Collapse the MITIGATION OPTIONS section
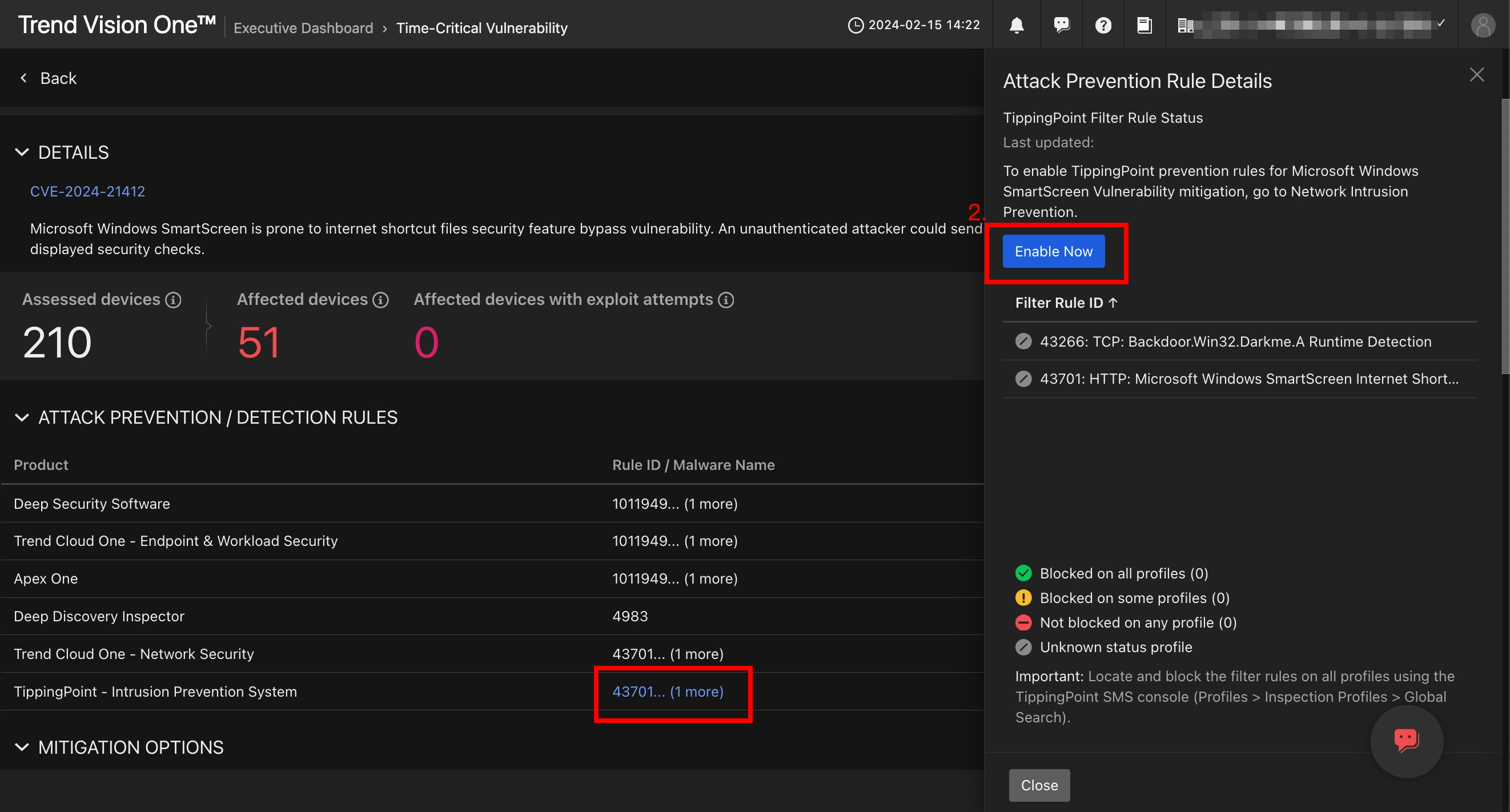Viewport: 1510px width, 812px height. click(x=22, y=747)
